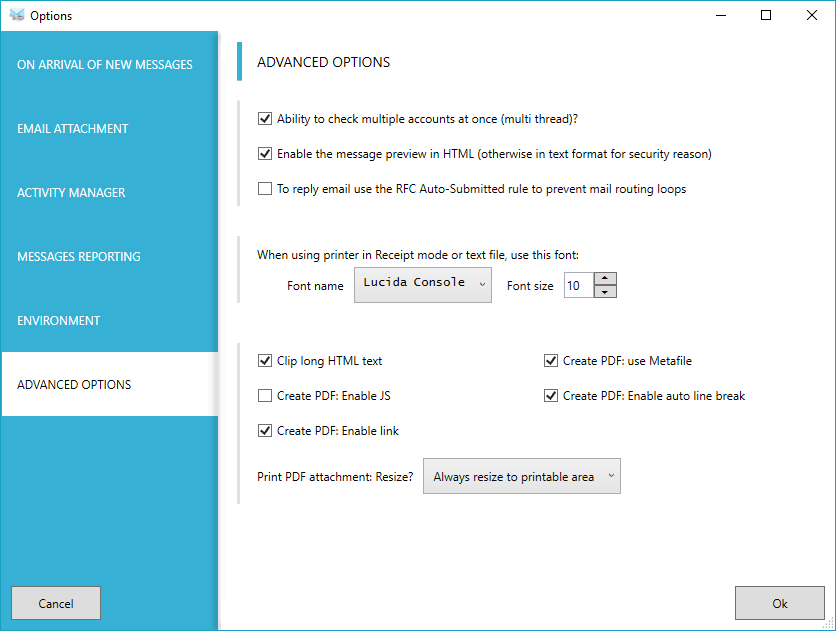Increase font size with up arrow
The width and height of the screenshot is (836, 631).
tap(605, 278)
